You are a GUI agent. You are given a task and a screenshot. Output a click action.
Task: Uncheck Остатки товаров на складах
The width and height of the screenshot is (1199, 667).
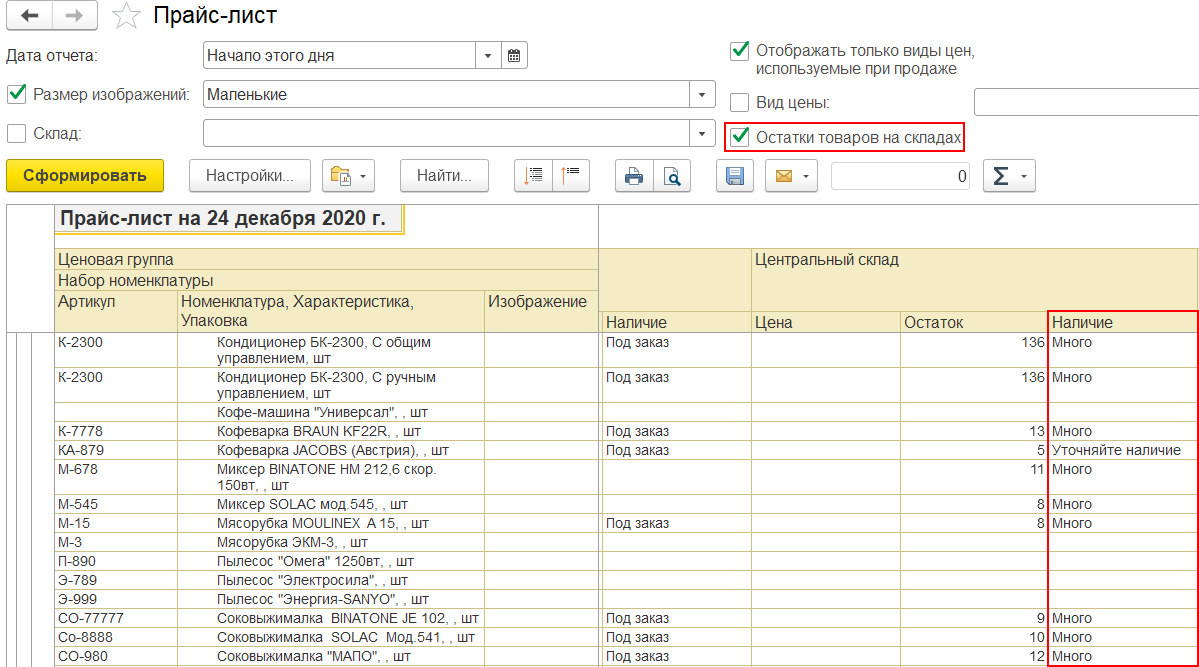pyautogui.click(x=740, y=137)
